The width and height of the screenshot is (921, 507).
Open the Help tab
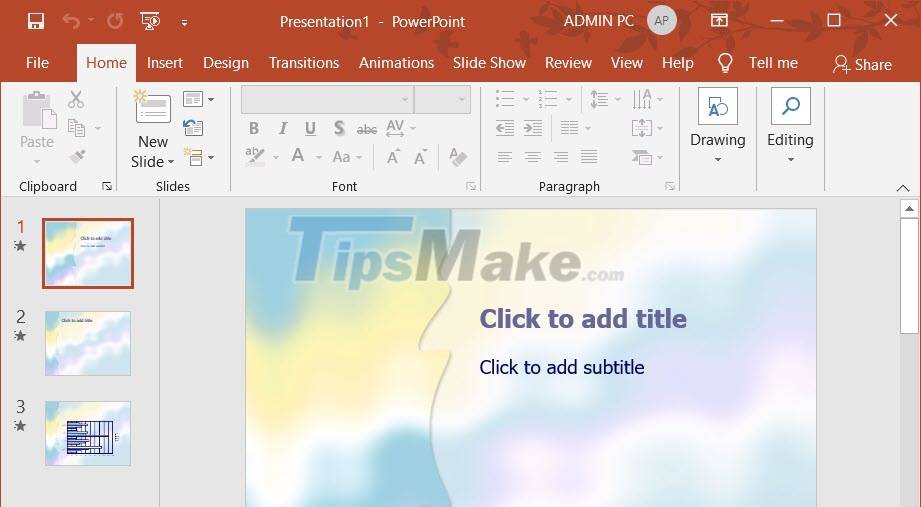click(678, 63)
